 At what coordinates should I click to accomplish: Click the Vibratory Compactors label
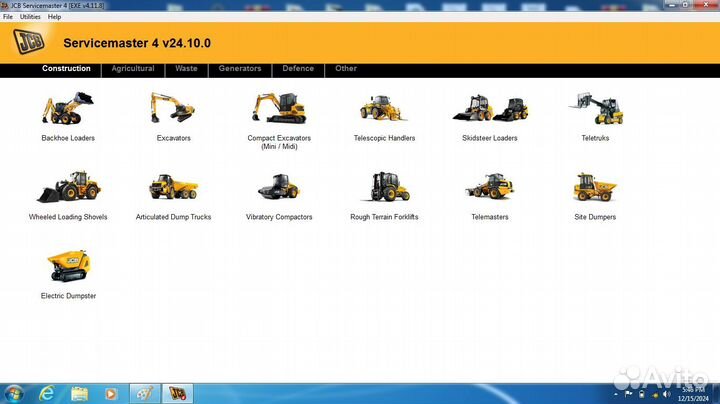coord(279,217)
